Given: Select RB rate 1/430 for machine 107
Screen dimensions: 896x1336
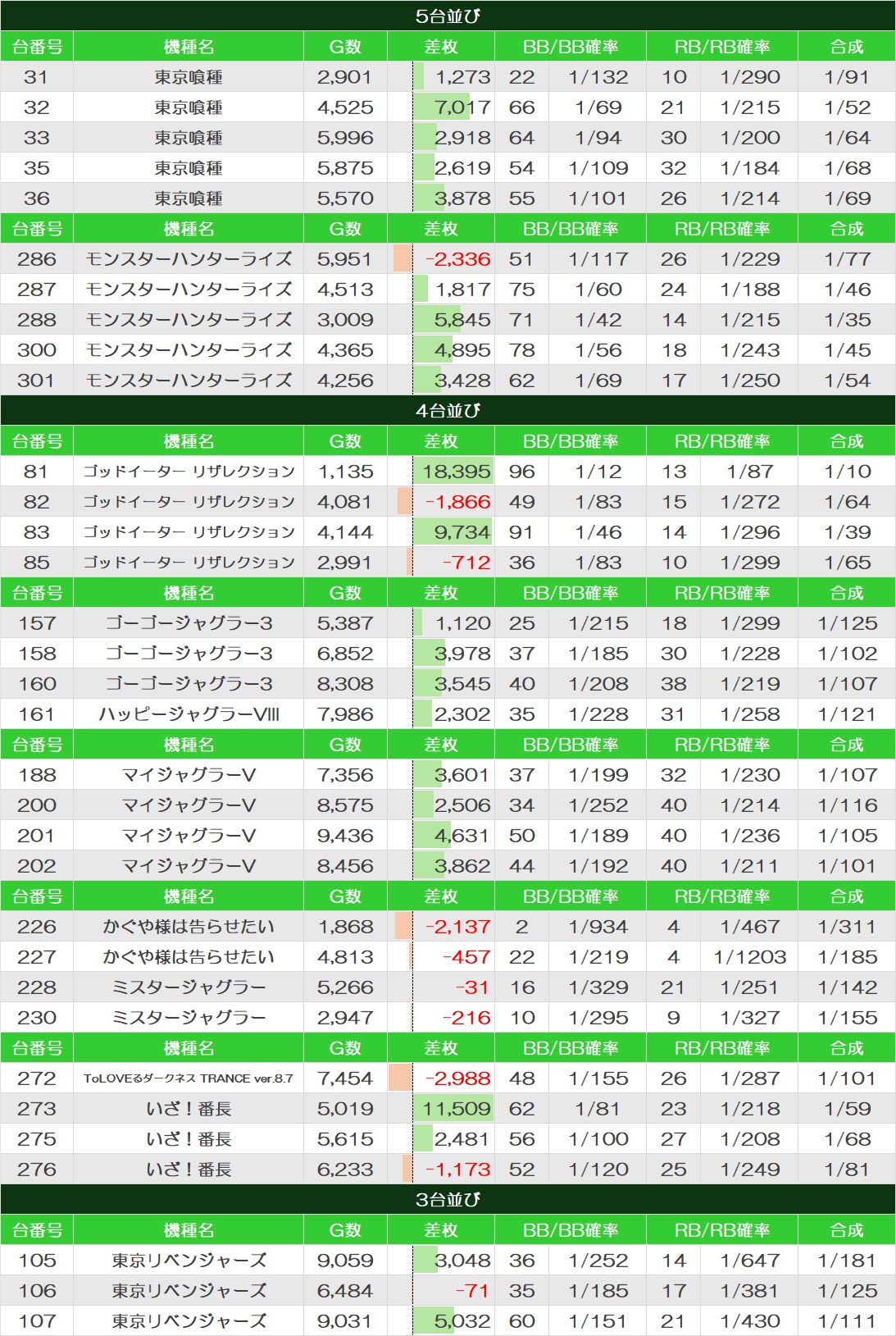Looking at the screenshot, I should tap(749, 1321).
